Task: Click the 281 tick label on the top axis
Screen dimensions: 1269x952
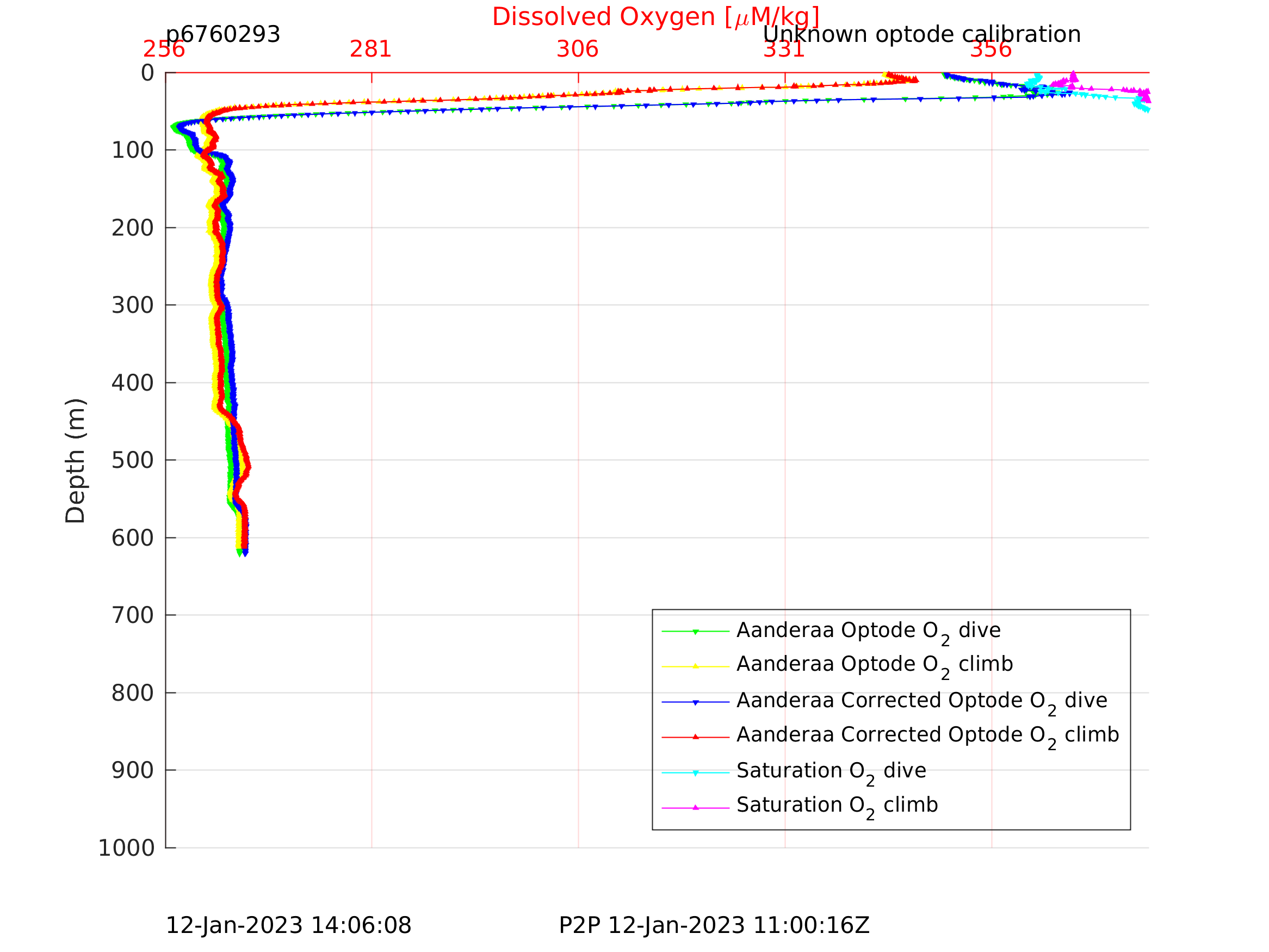Action: point(370,50)
